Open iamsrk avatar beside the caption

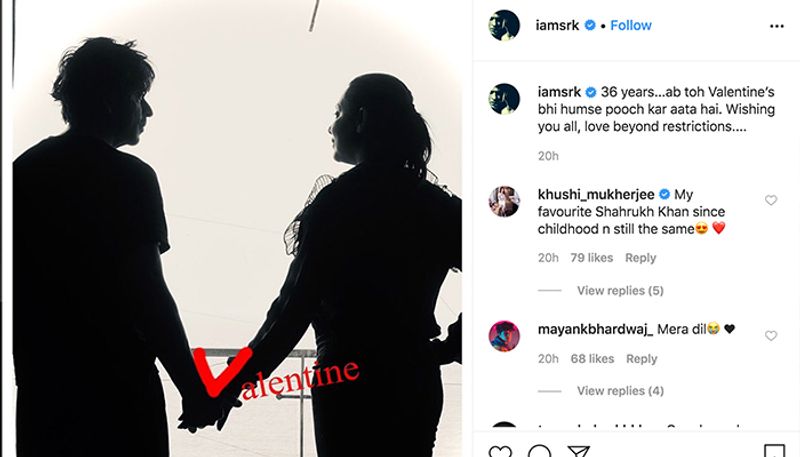504,99
